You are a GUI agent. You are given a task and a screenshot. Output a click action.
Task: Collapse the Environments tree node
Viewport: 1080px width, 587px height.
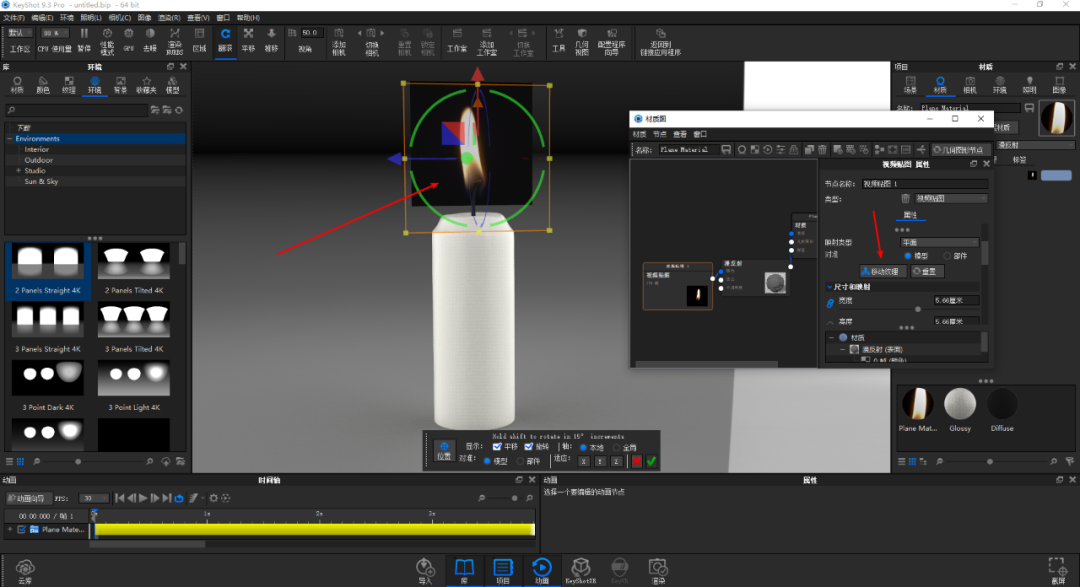tap(10, 138)
